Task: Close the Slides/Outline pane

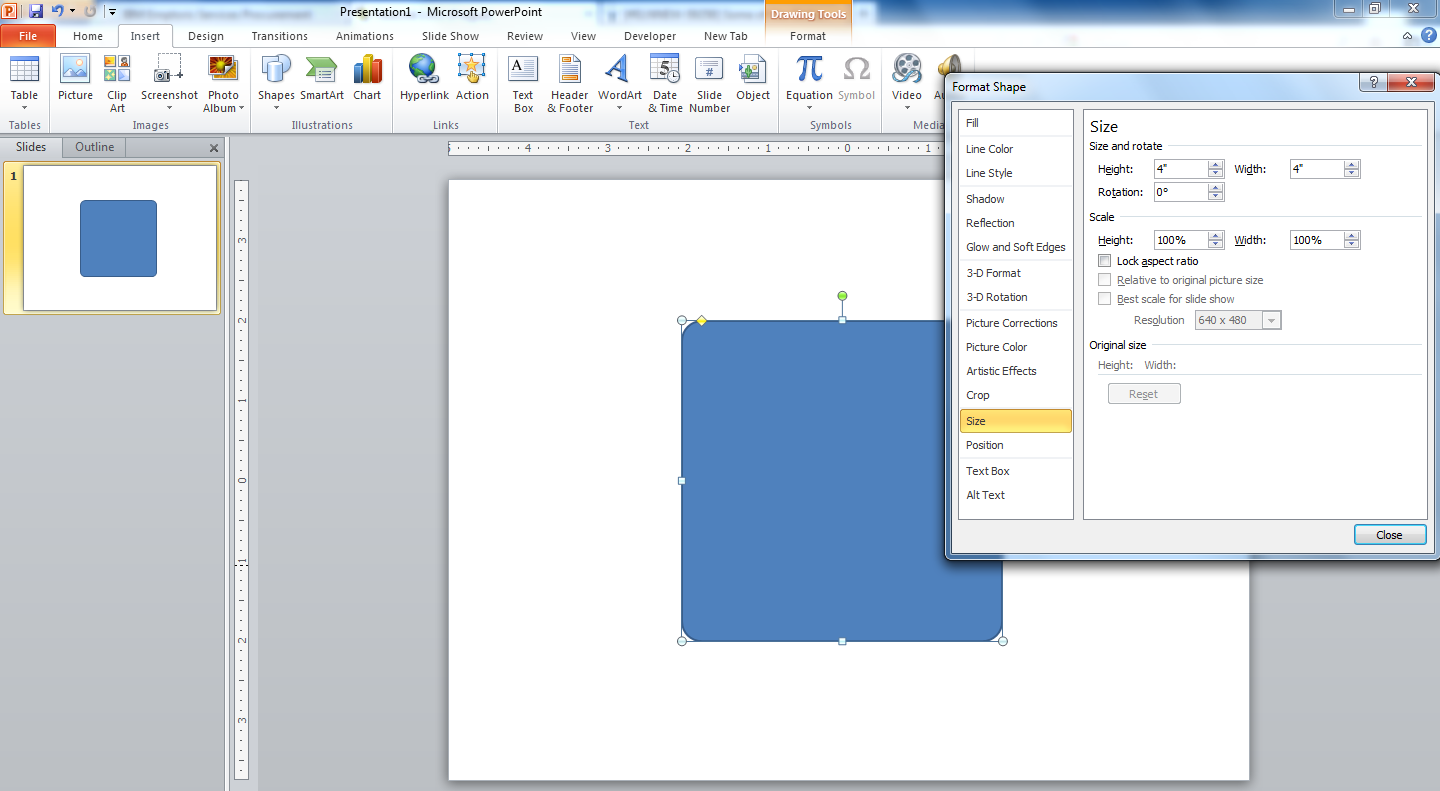Action: point(213,148)
